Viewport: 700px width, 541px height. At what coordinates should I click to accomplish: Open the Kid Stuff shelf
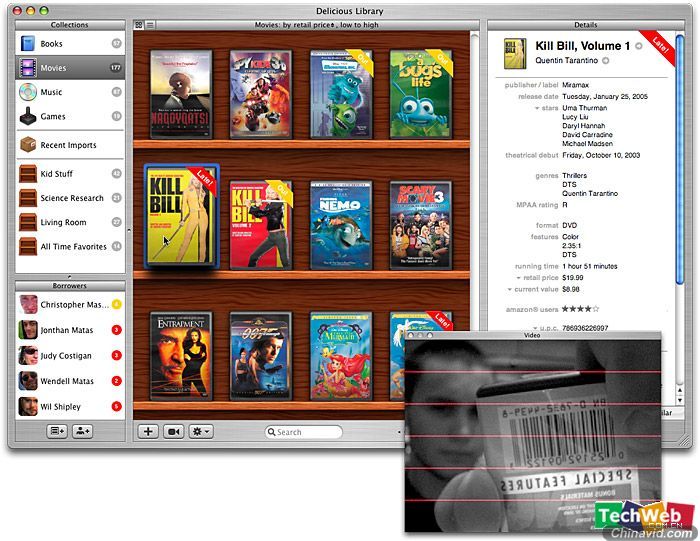[70, 174]
